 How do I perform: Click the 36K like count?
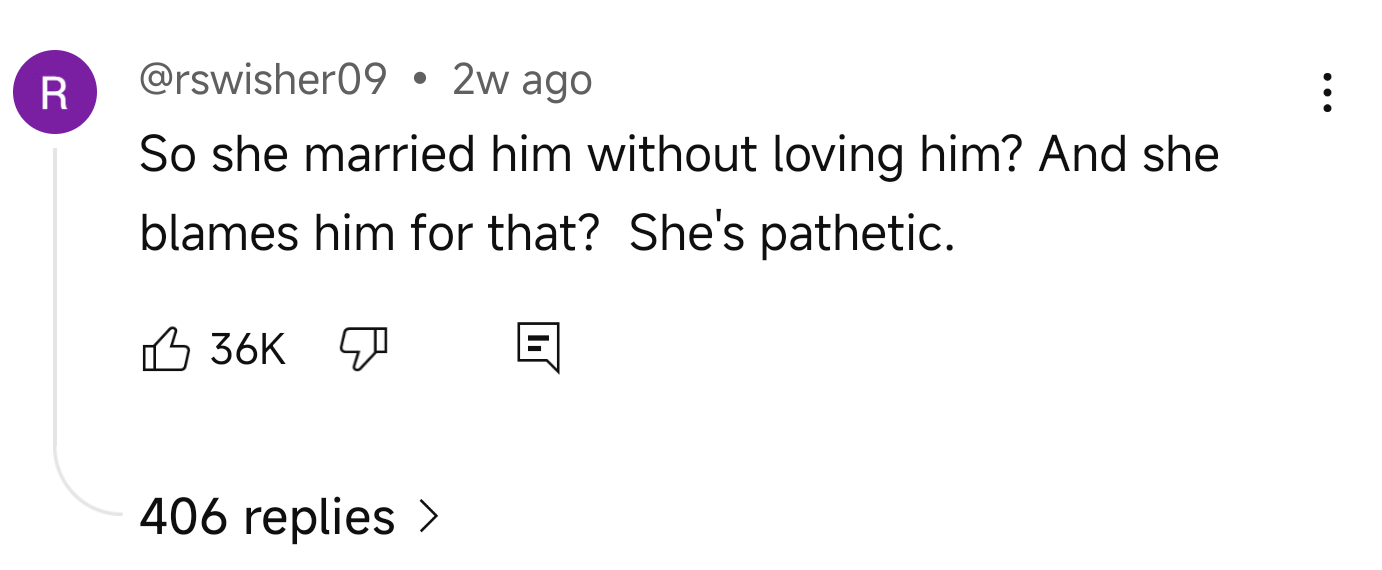(248, 349)
